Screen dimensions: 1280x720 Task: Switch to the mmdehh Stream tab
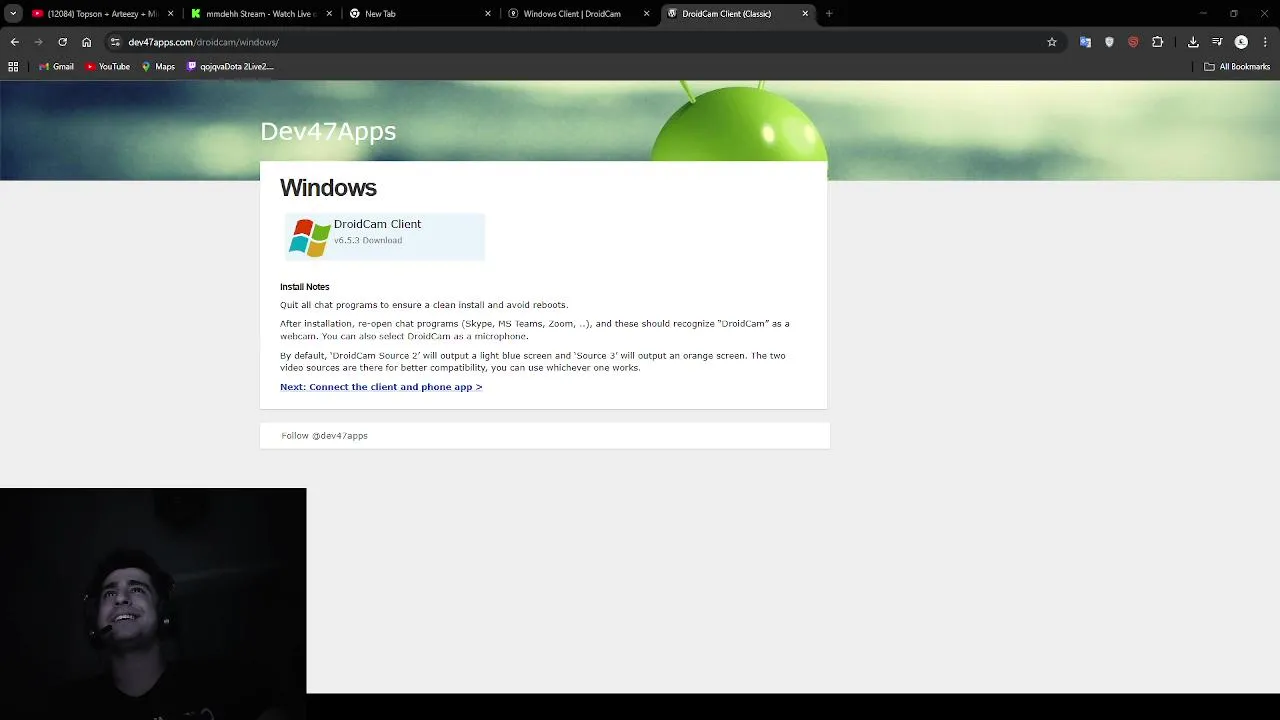click(260, 14)
